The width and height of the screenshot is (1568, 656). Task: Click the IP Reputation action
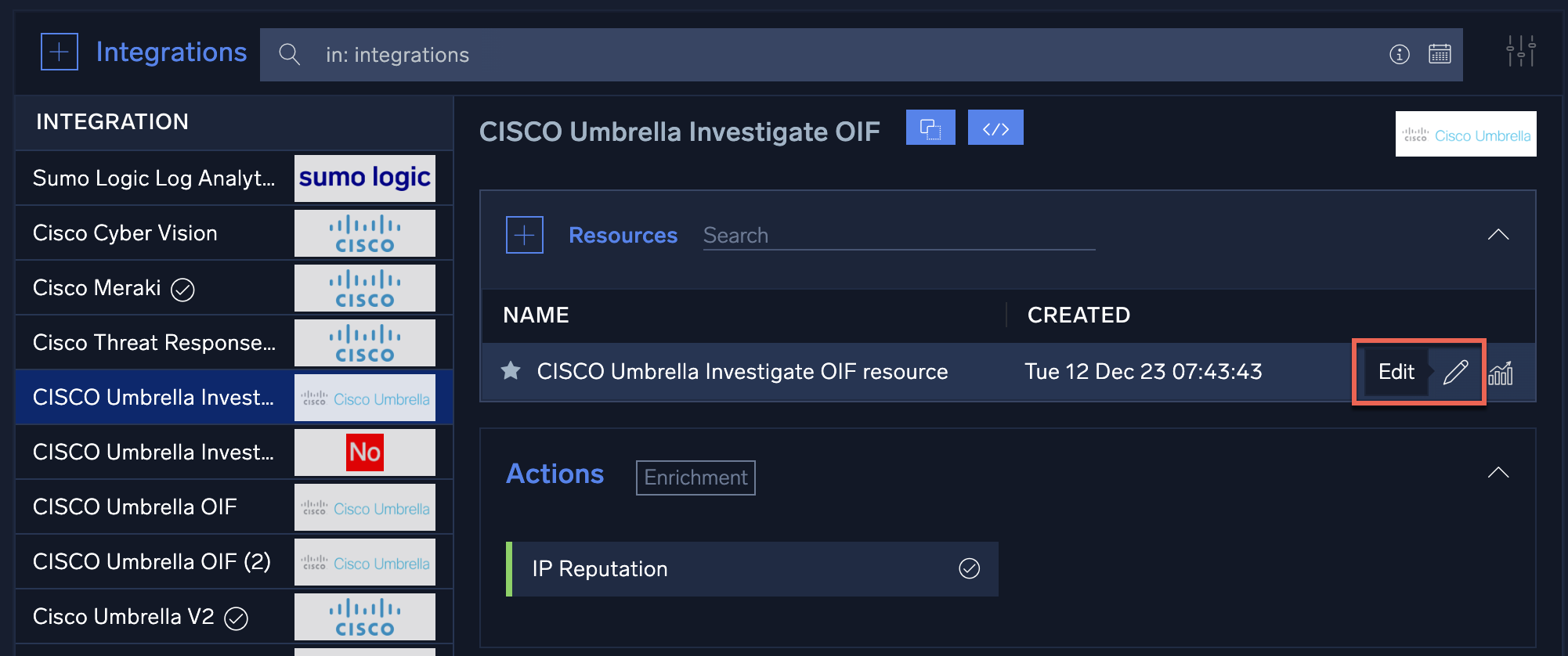(x=600, y=569)
